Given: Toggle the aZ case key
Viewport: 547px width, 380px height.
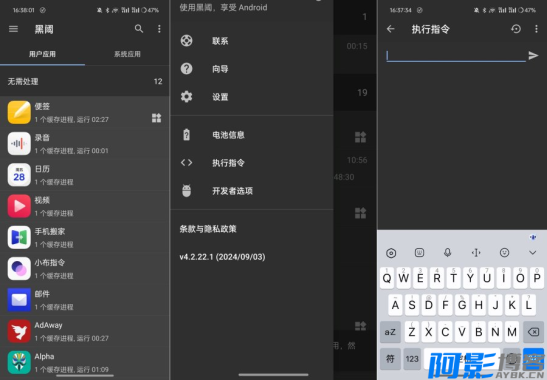Looking at the screenshot, I should [390, 332].
